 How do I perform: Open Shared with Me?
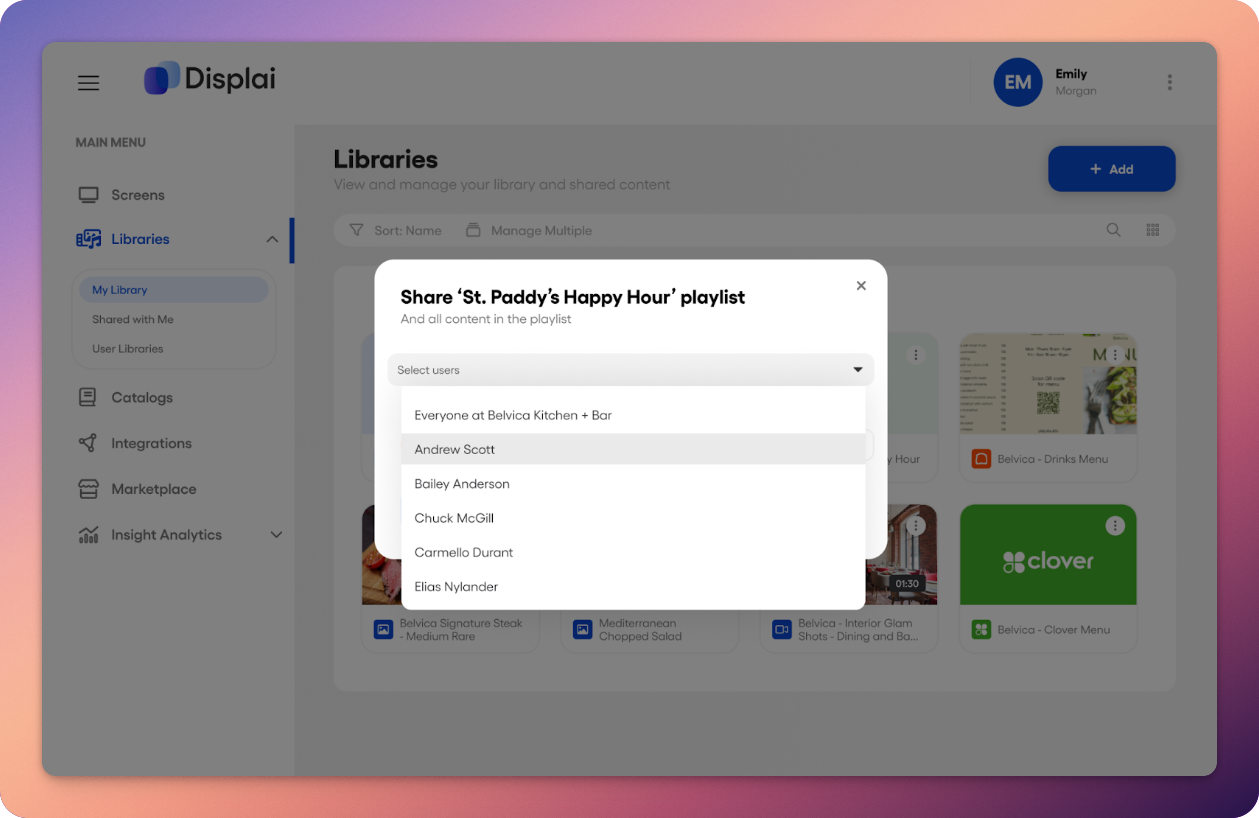(133, 319)
